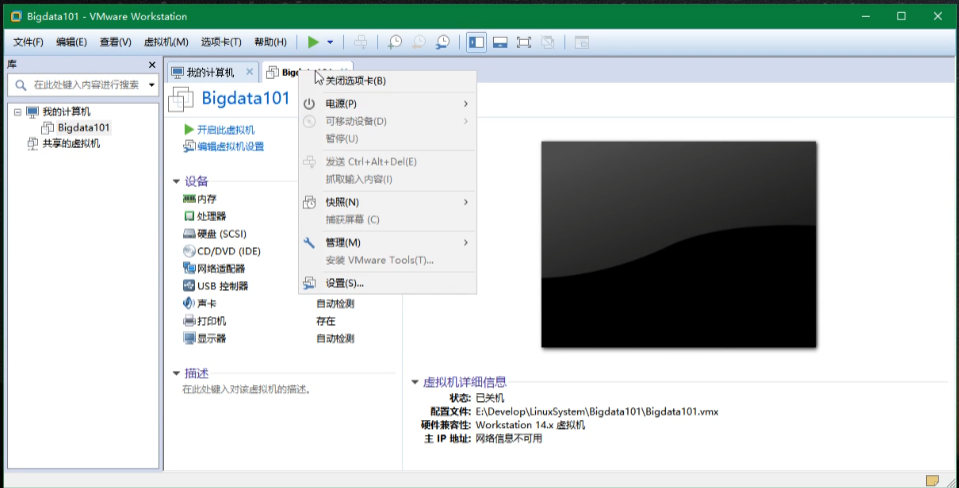Open the 电源(P) submenu
The image size is (959, 488).
pos(387,104)
